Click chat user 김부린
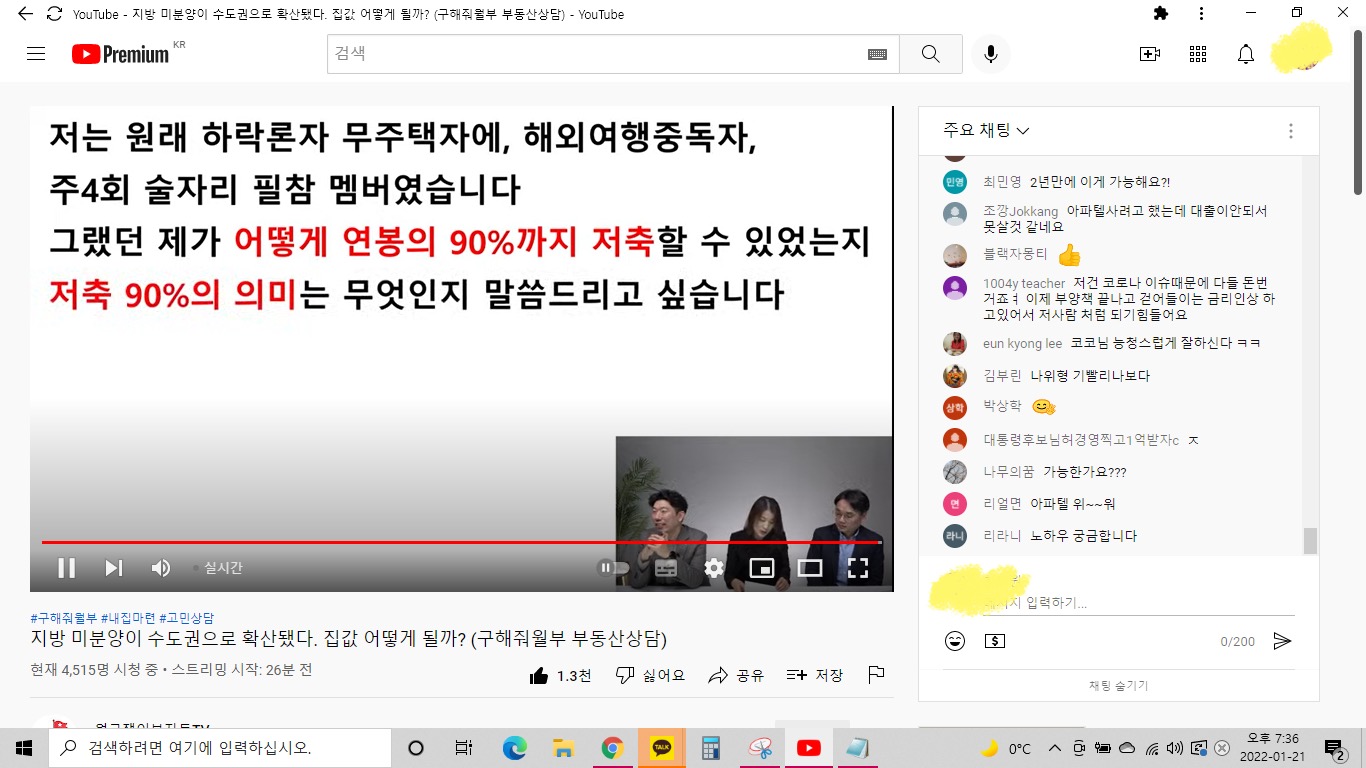The height and width of the screenshot is (768, 1366). click(1002, 375)
